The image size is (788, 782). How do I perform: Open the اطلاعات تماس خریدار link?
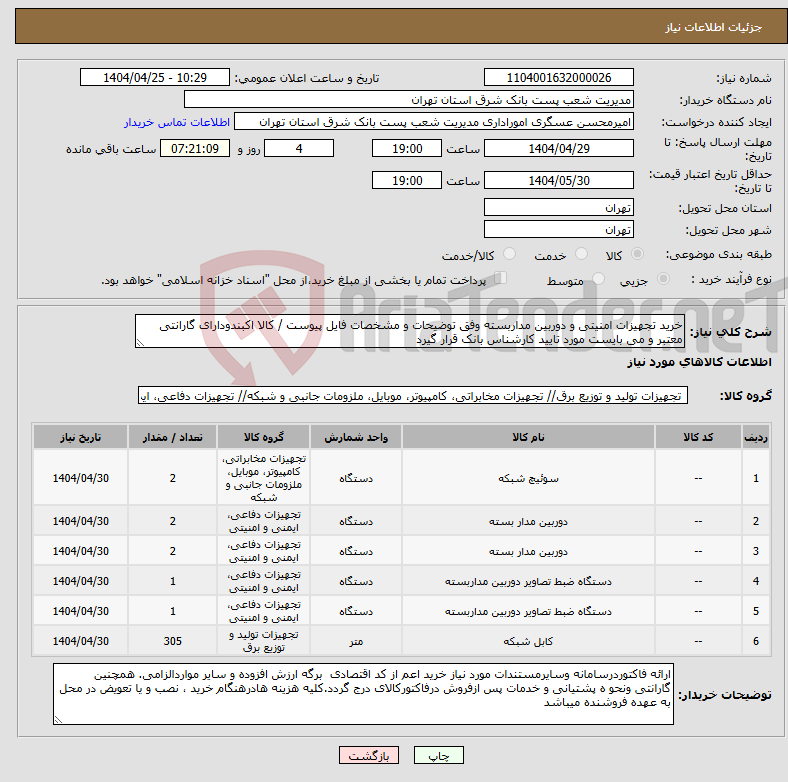[177, 122]
